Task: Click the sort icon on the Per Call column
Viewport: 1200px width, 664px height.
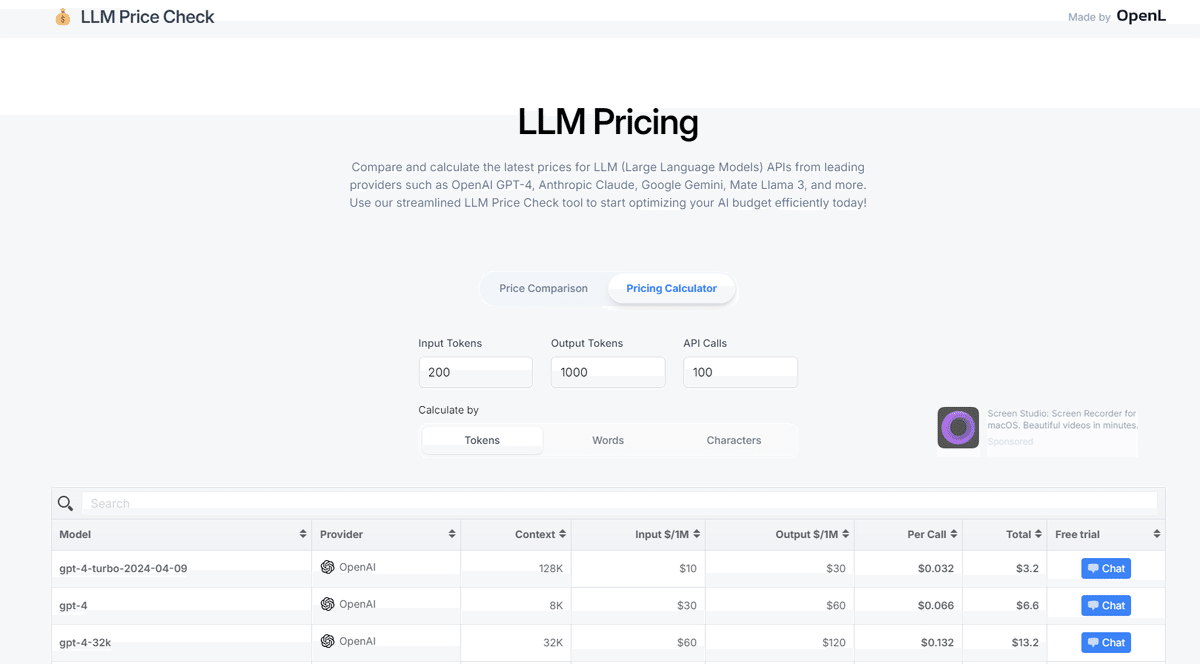Action: coord(952,534)
